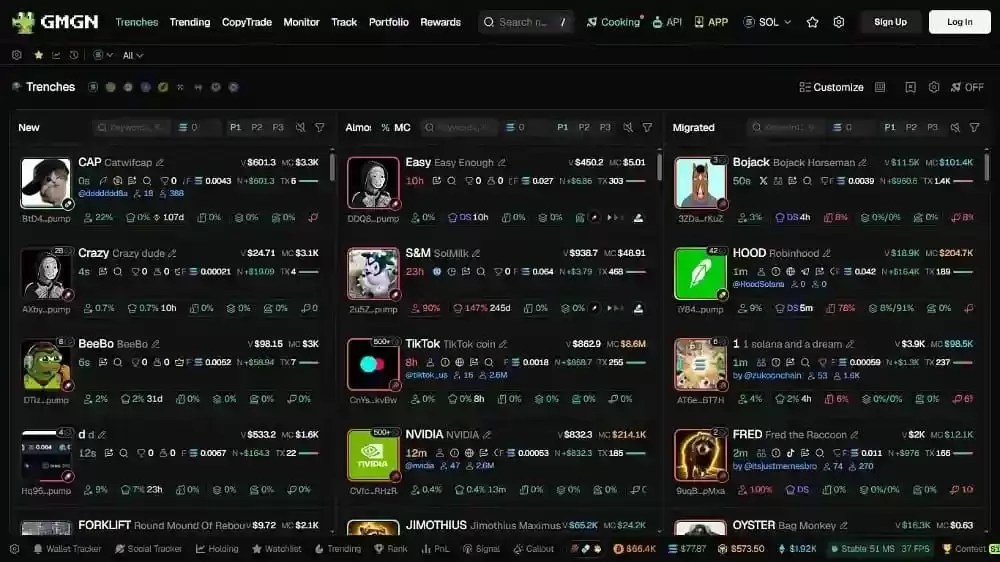The width and height of the screenshot is (1000, 562).
Task: Switch Almost bonded sorting to MC
Action: tap(402, 127)
